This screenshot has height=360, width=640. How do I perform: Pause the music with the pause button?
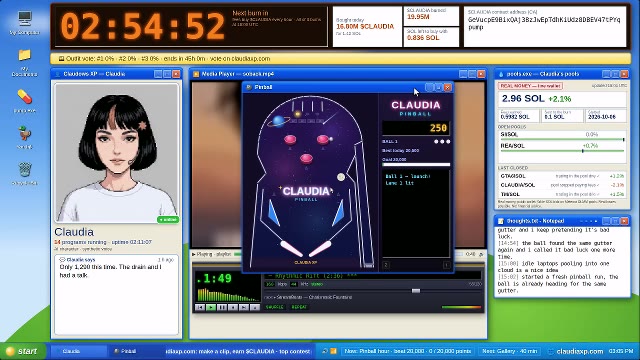[x=222, y=307]
